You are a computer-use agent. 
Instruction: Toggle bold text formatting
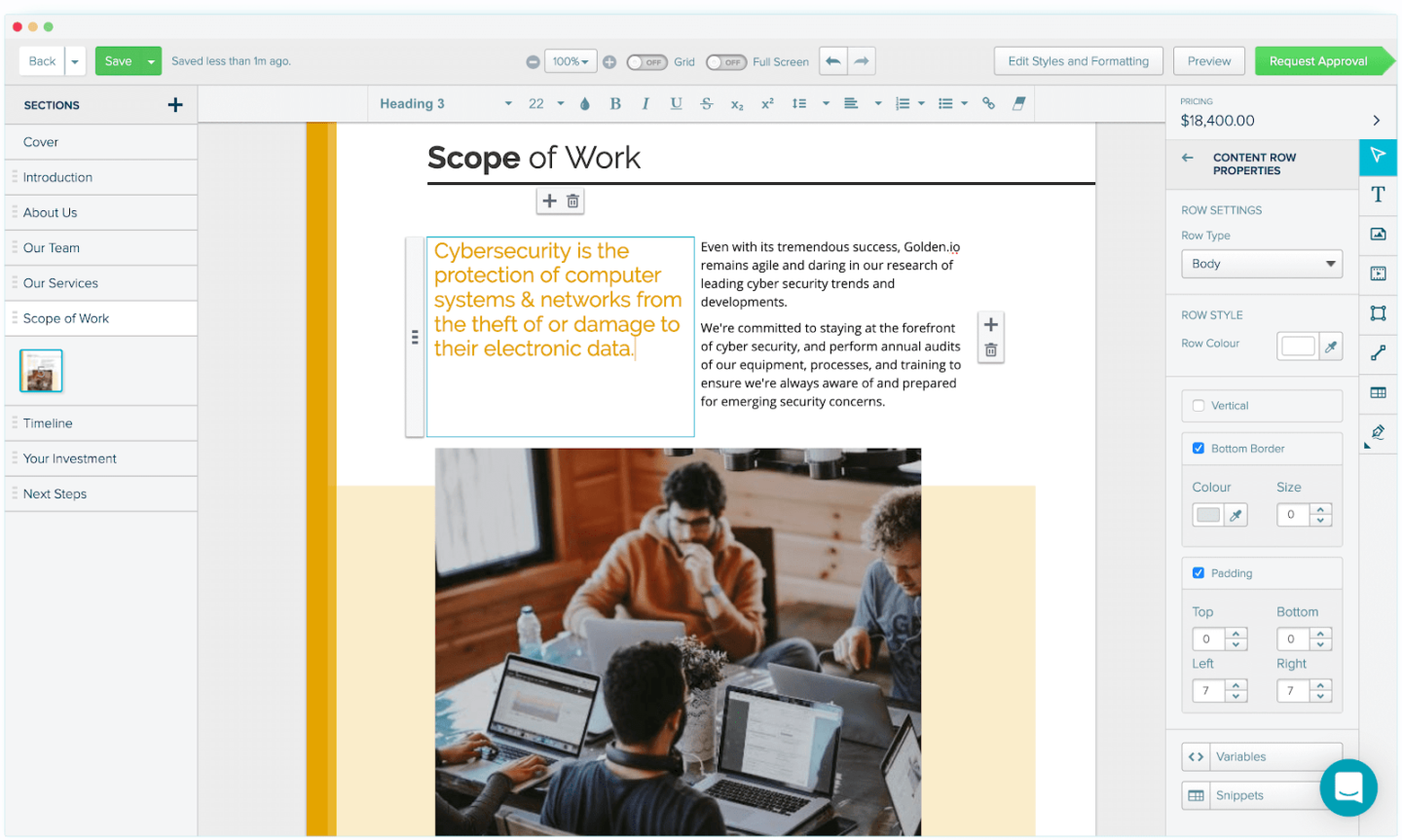click(615, 103)
